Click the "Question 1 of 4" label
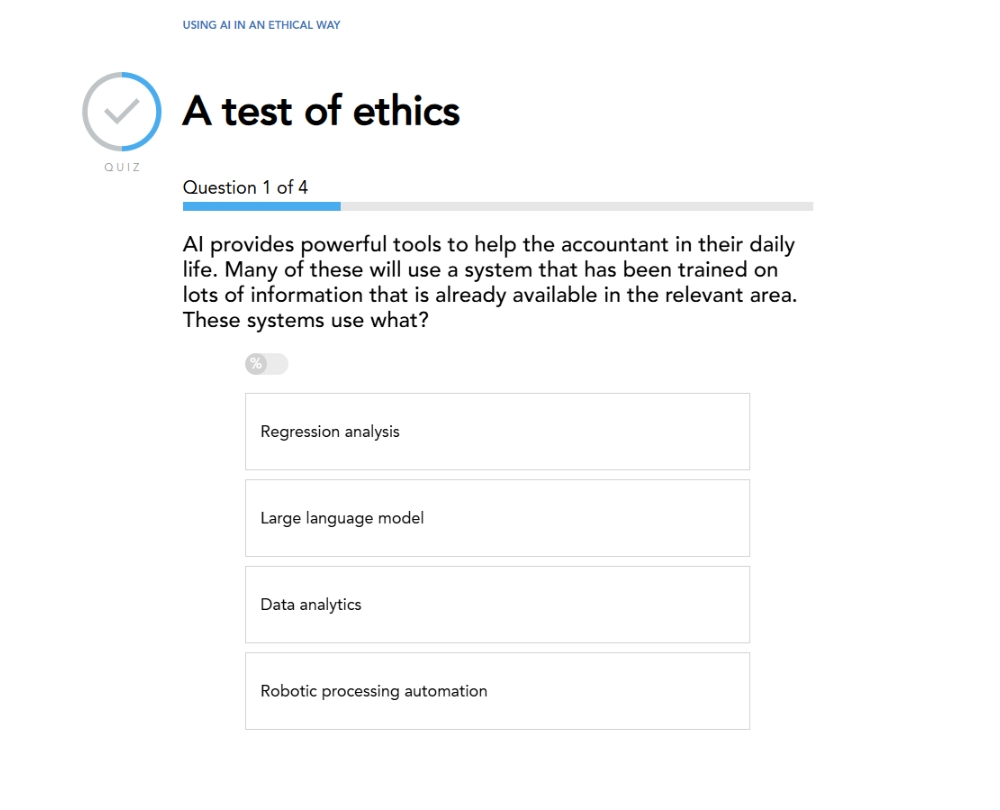 click(x=245, y=187)
